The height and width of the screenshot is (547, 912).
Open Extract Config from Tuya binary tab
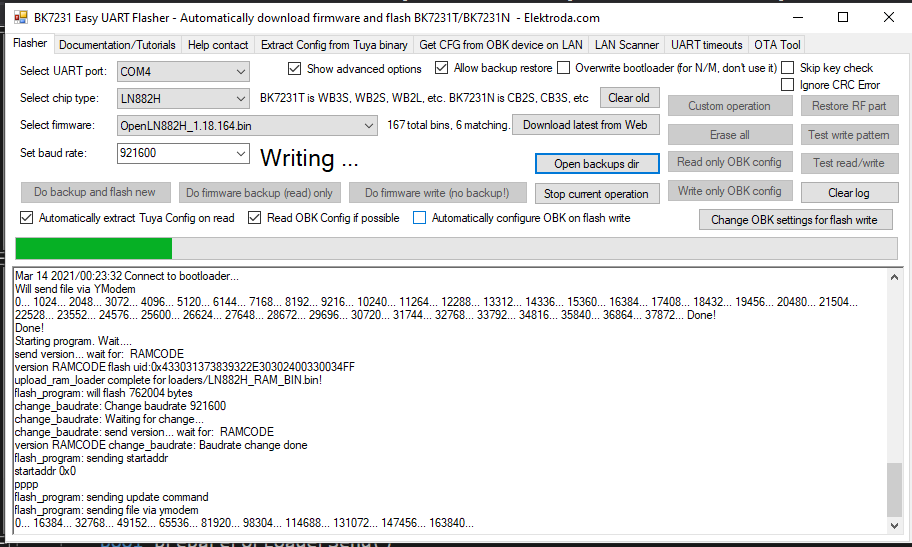(334, 45)
